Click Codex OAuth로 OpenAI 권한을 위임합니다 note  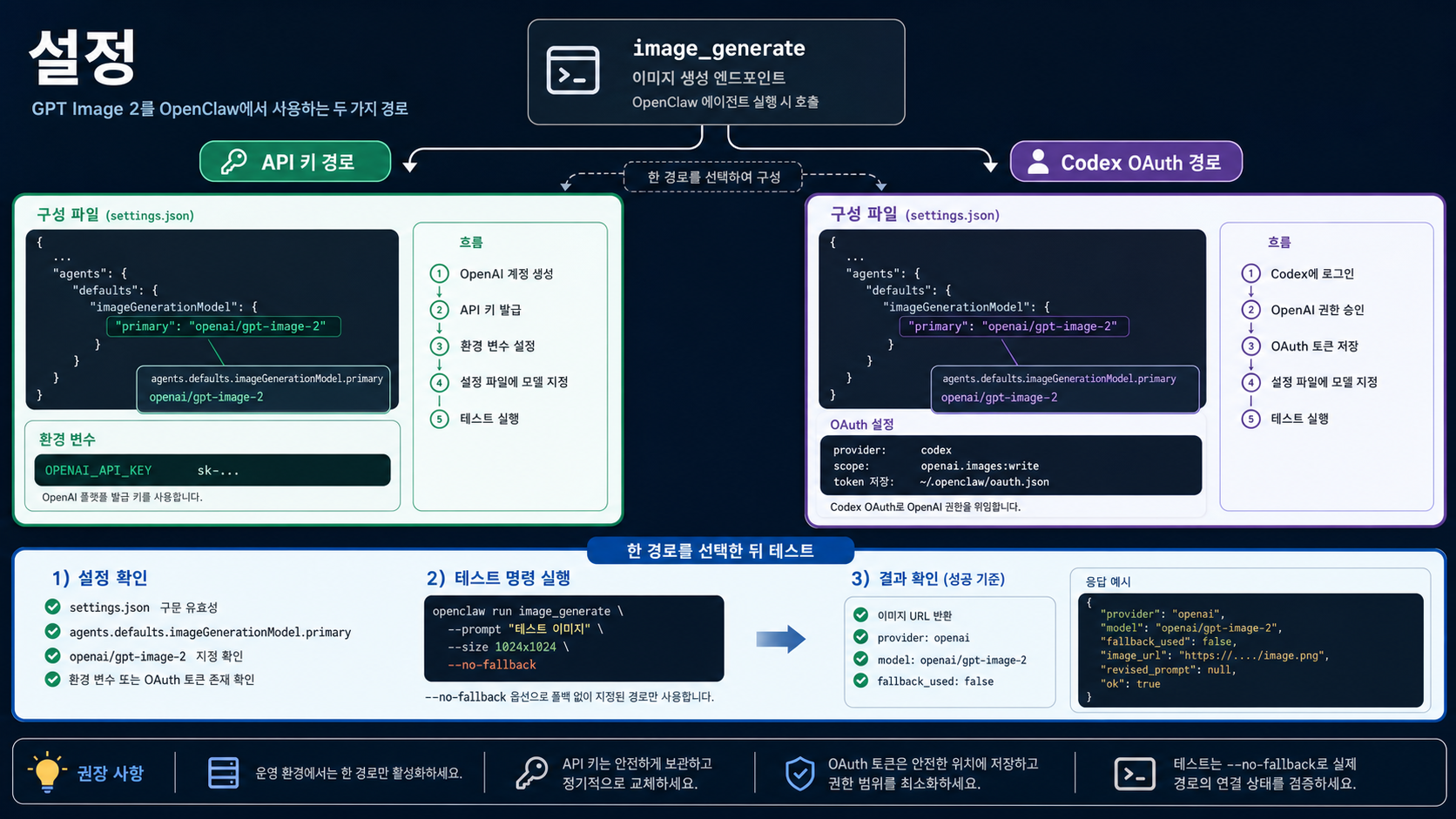tap(925, 507)
